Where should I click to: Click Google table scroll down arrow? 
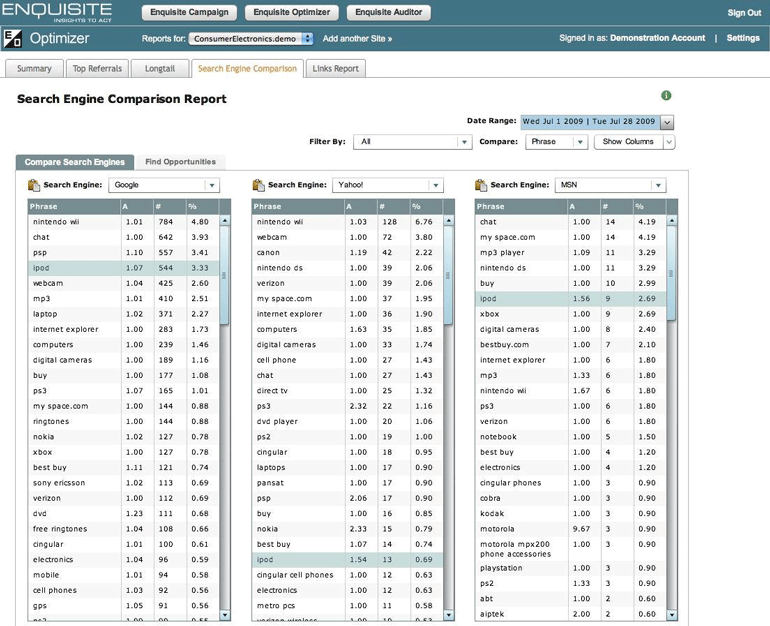pos(225,615)
